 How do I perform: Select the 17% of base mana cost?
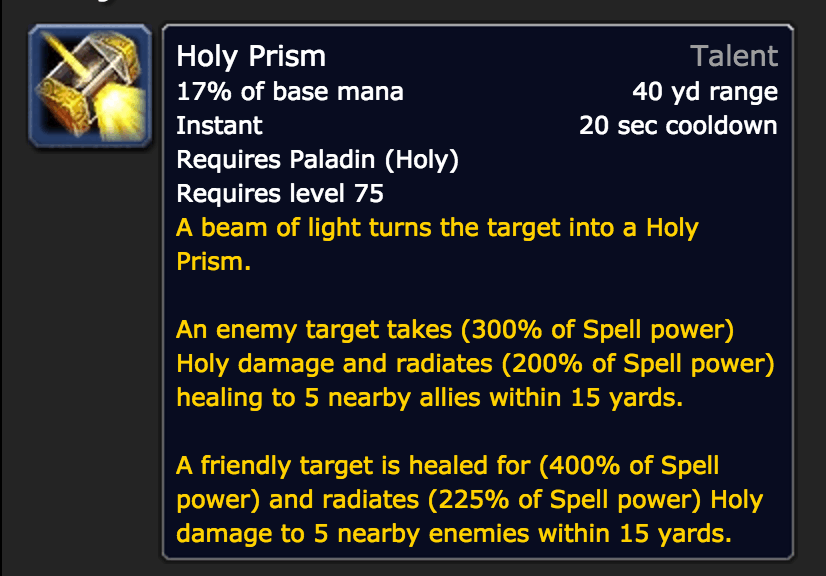point(290,92)
